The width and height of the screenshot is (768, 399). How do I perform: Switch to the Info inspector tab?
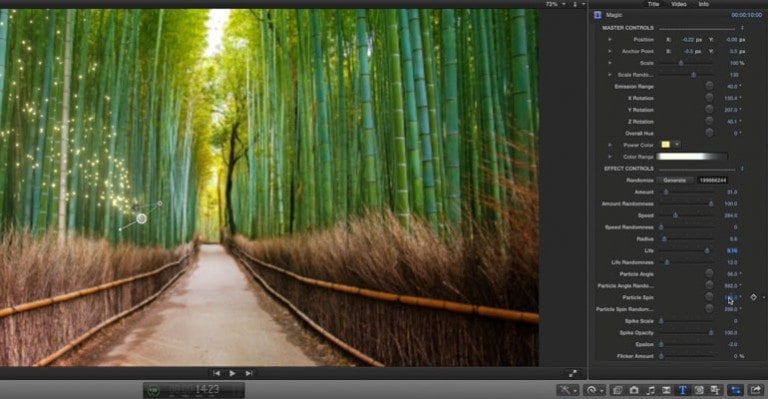704,4
